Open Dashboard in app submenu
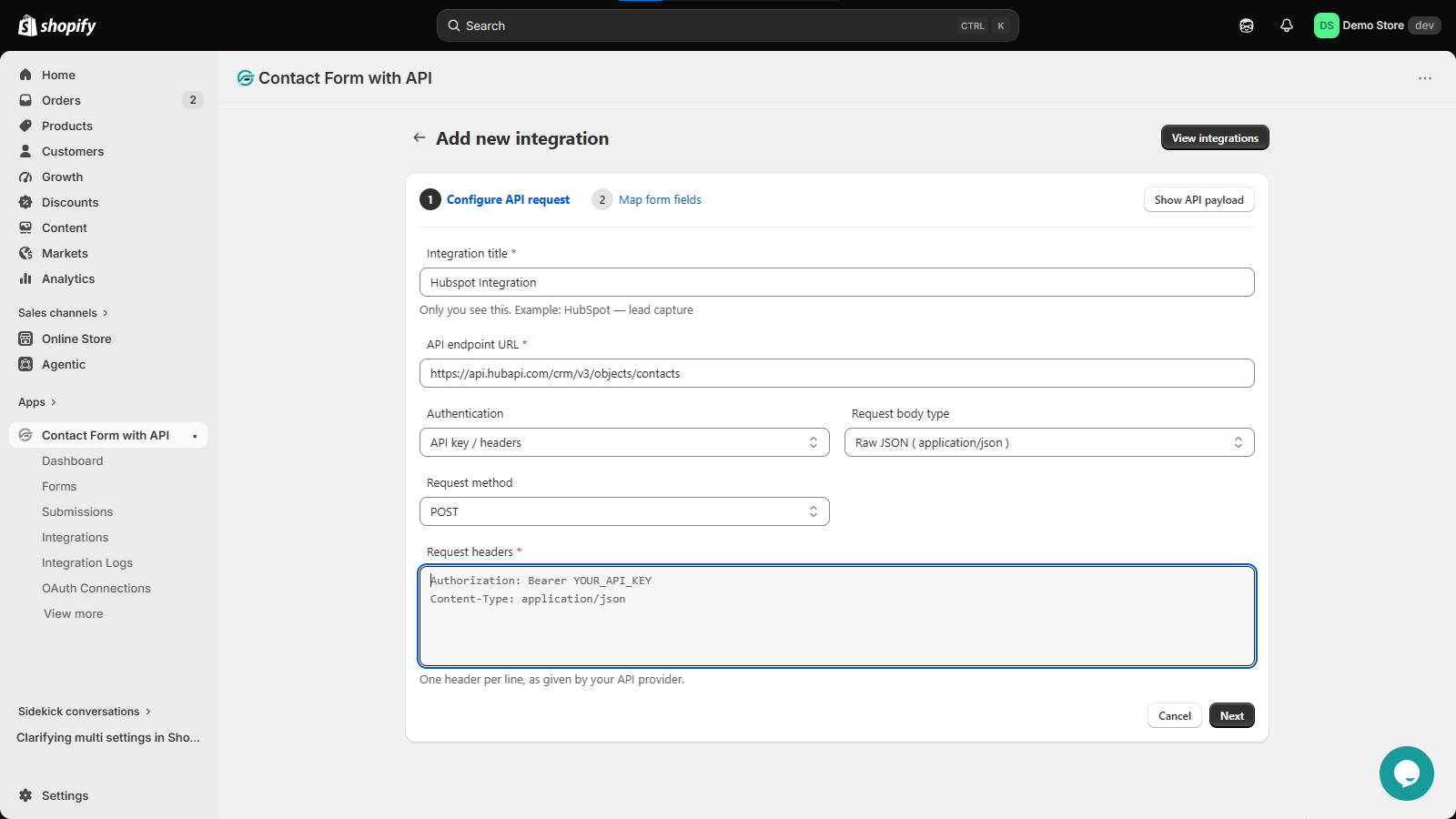The image size is (1456, 819). [x=73, y=460]
